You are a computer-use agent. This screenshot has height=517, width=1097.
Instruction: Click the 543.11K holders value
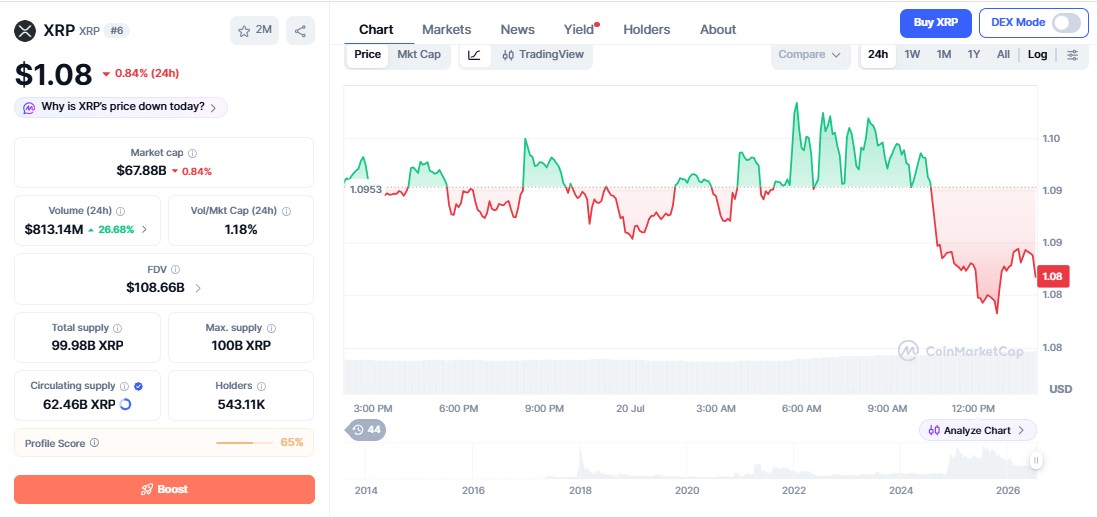241,404
